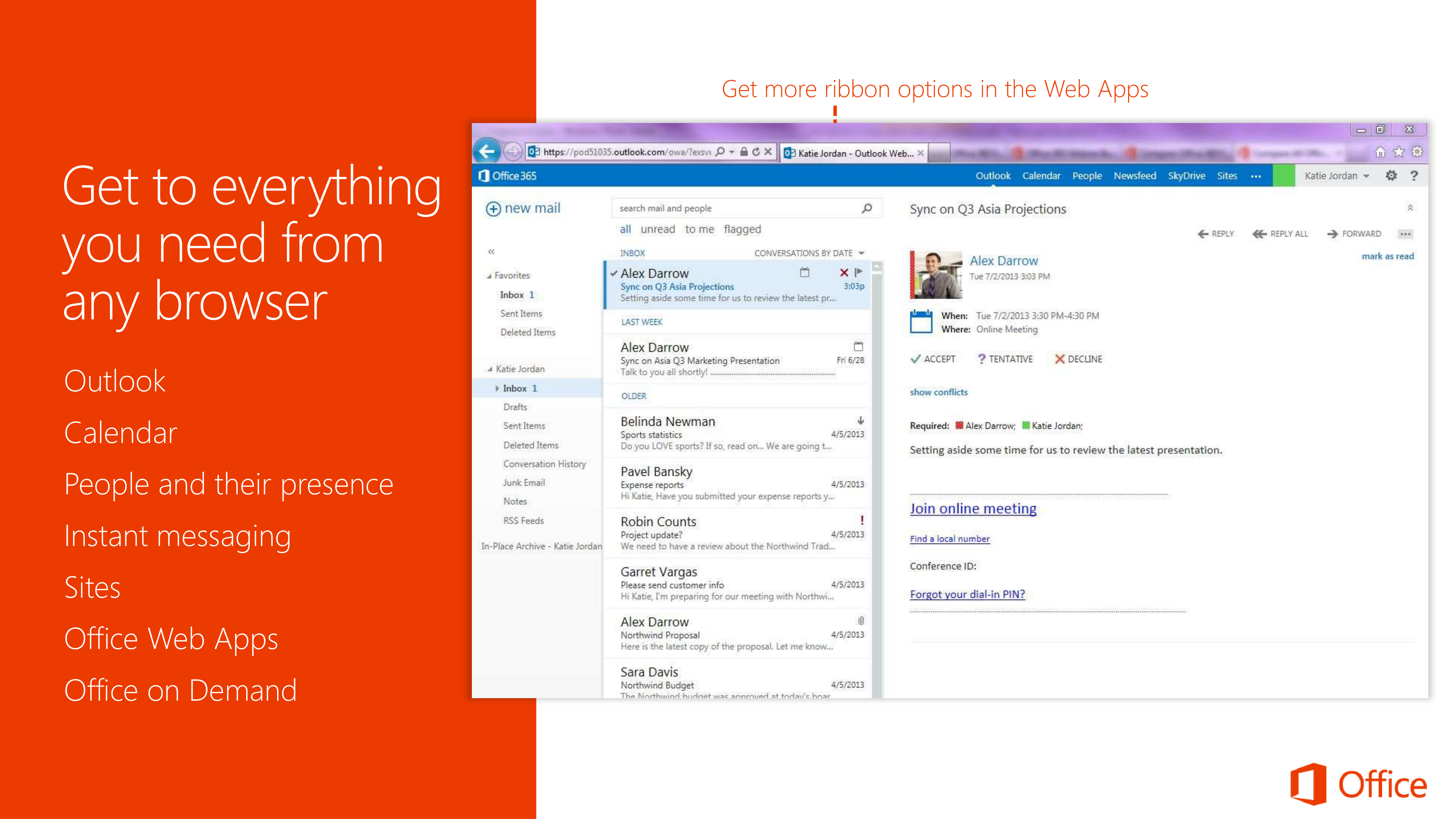Click Katie Jordan's green presence indicator
1456x819 pixels.
[x=1026, y=426]
